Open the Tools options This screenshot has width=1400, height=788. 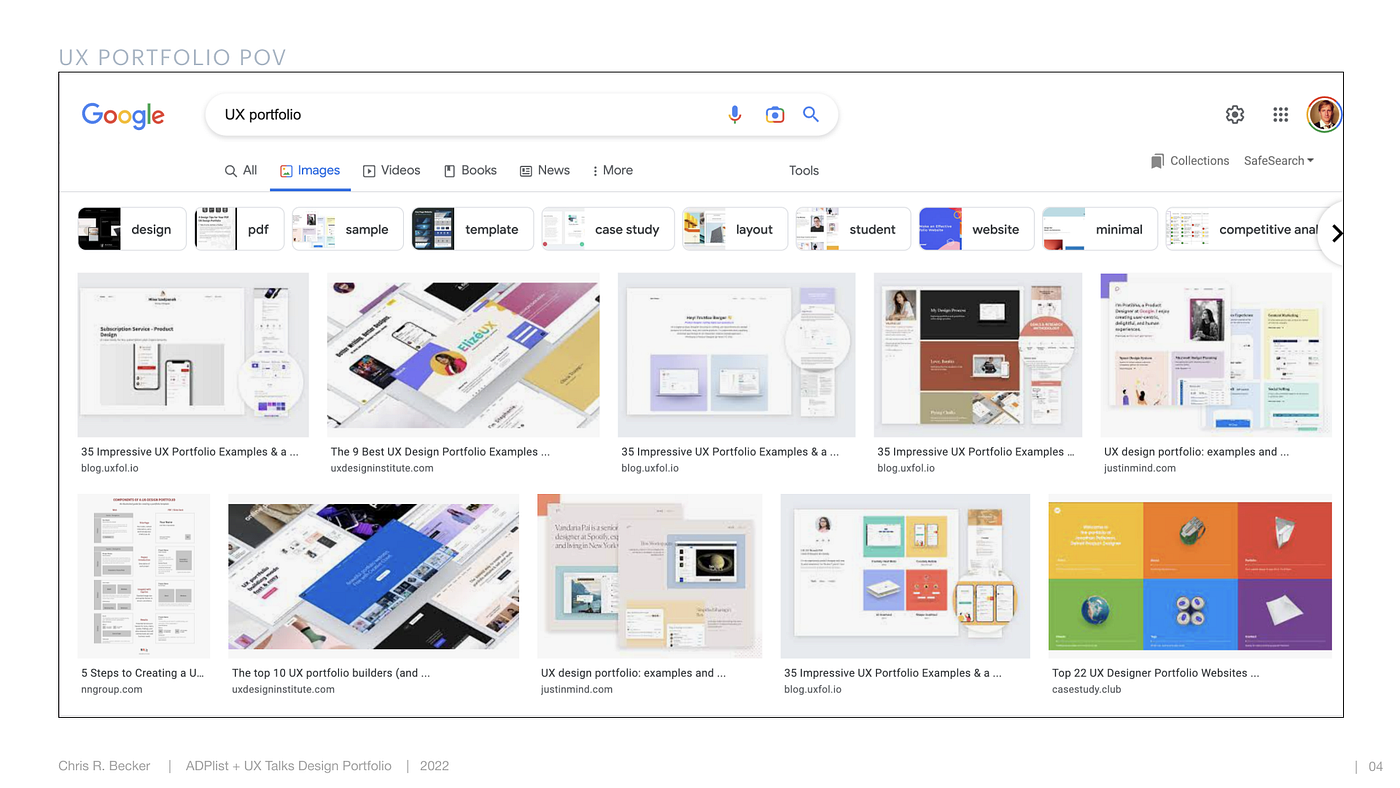[803, 170]
